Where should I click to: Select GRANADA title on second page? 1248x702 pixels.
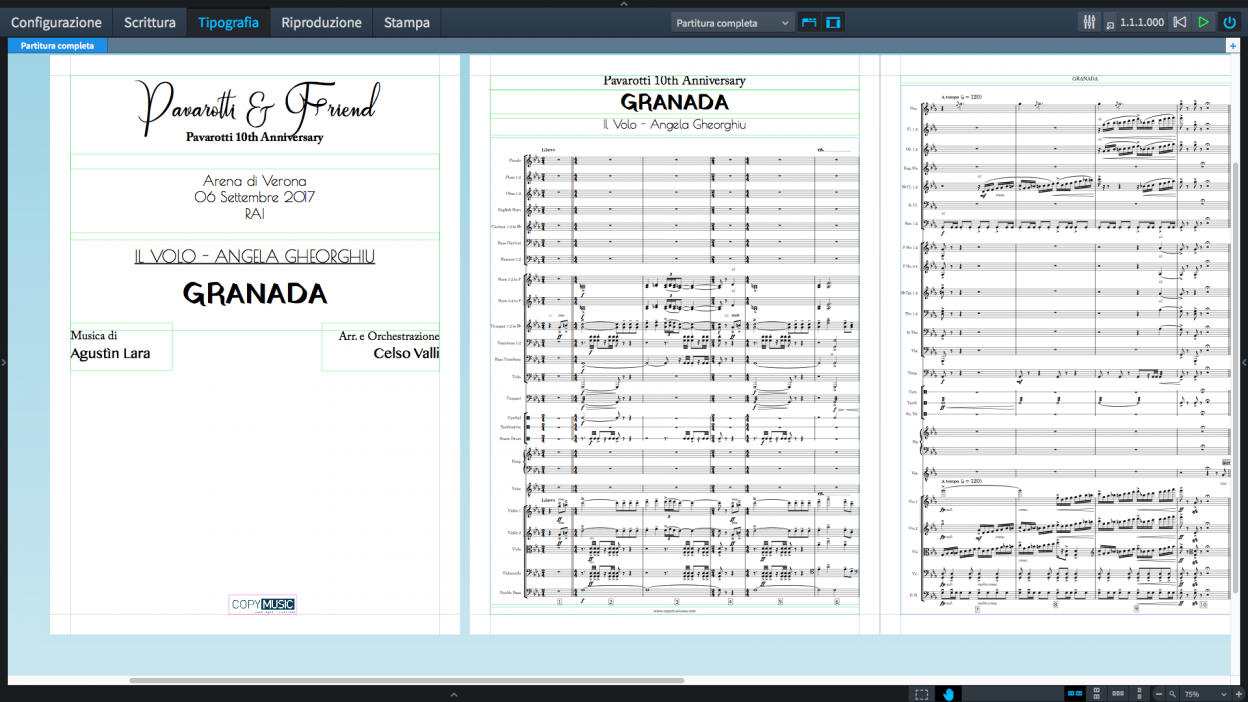675,102
